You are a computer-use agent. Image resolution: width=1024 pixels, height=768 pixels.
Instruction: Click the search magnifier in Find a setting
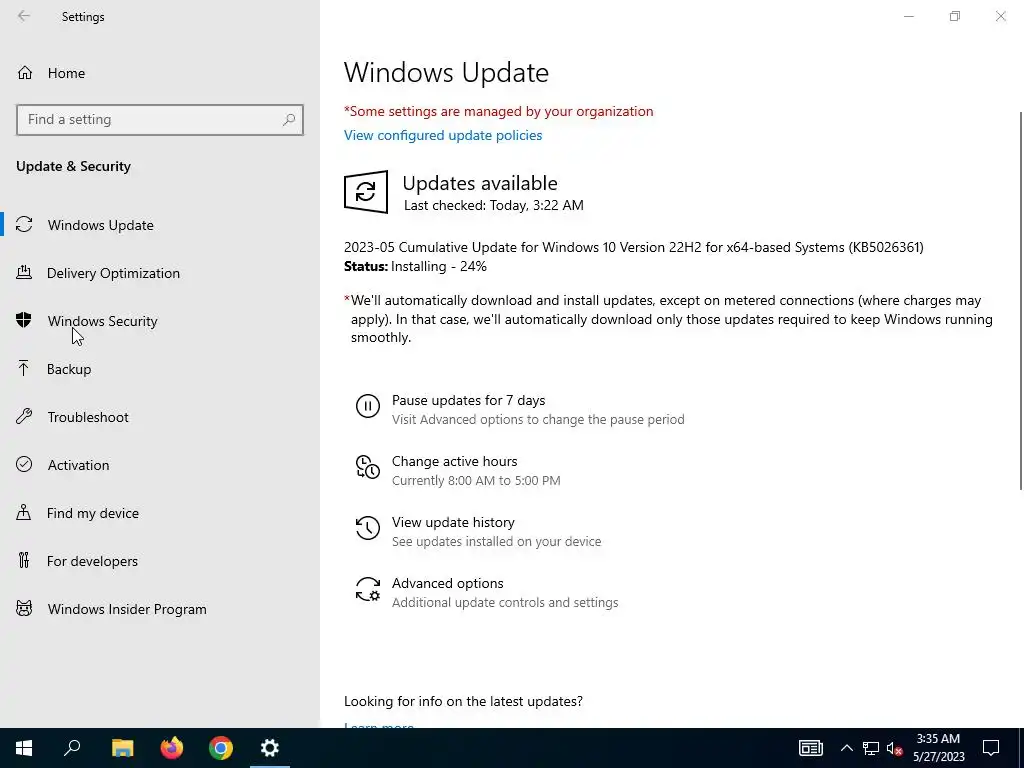[x=289, y=120]
